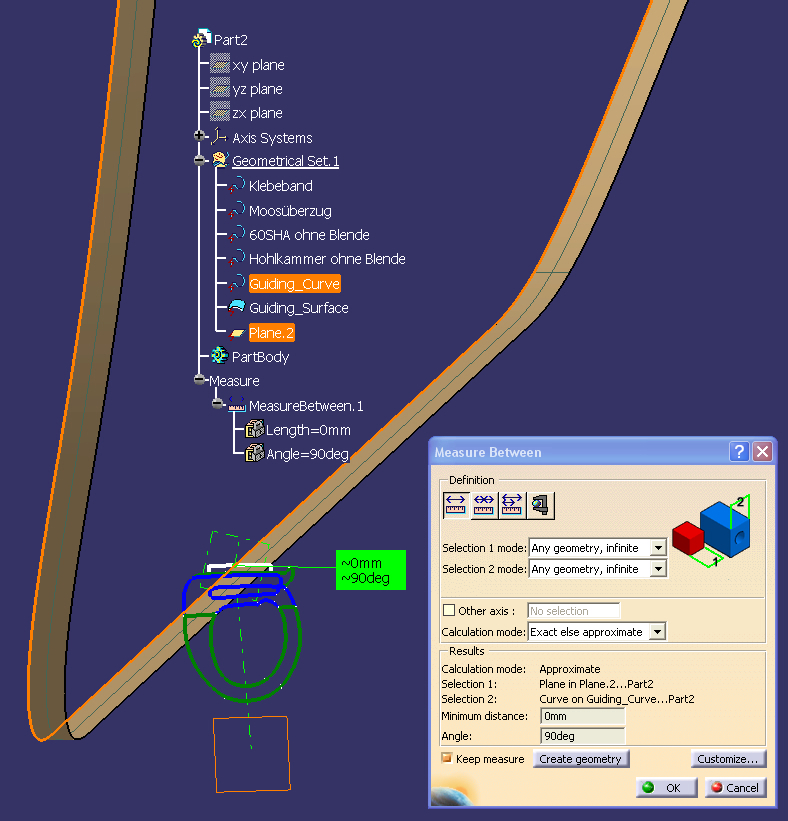Click the green ~0mm ~90deg measure label
The width and height of the screenshot is (788, 821).
point(371,570)
